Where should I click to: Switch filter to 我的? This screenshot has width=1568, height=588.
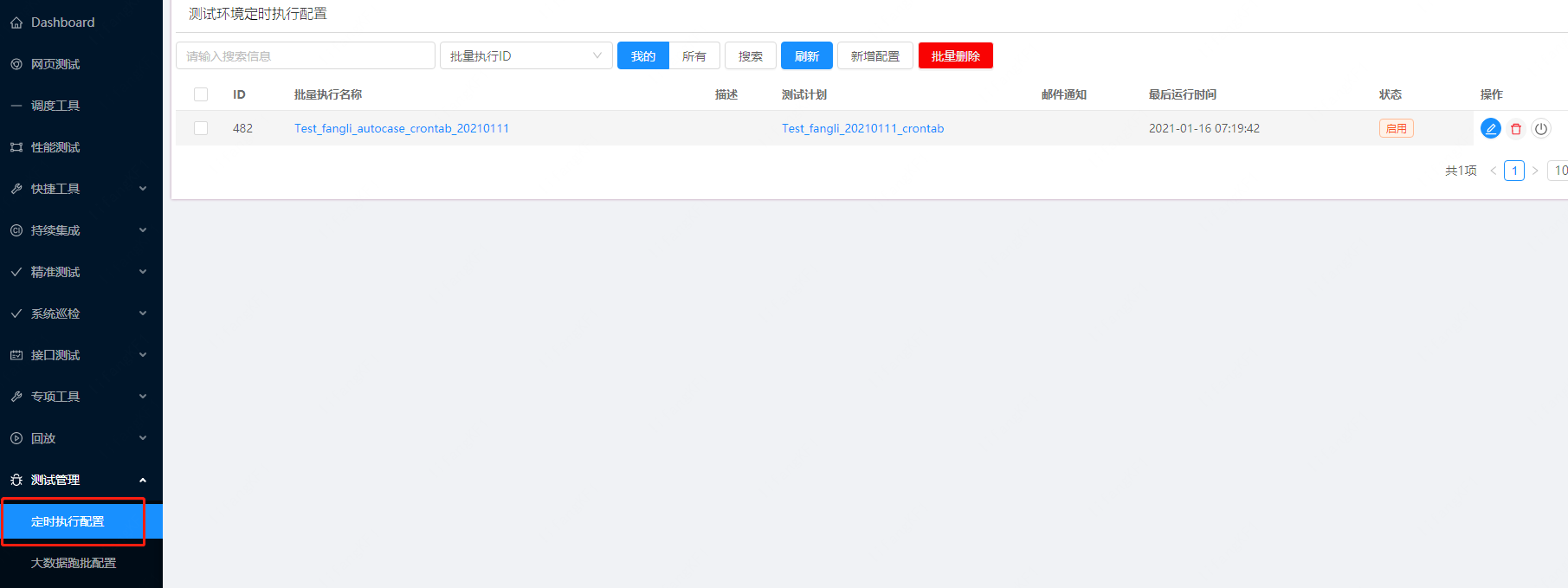[x=643, y=55]
